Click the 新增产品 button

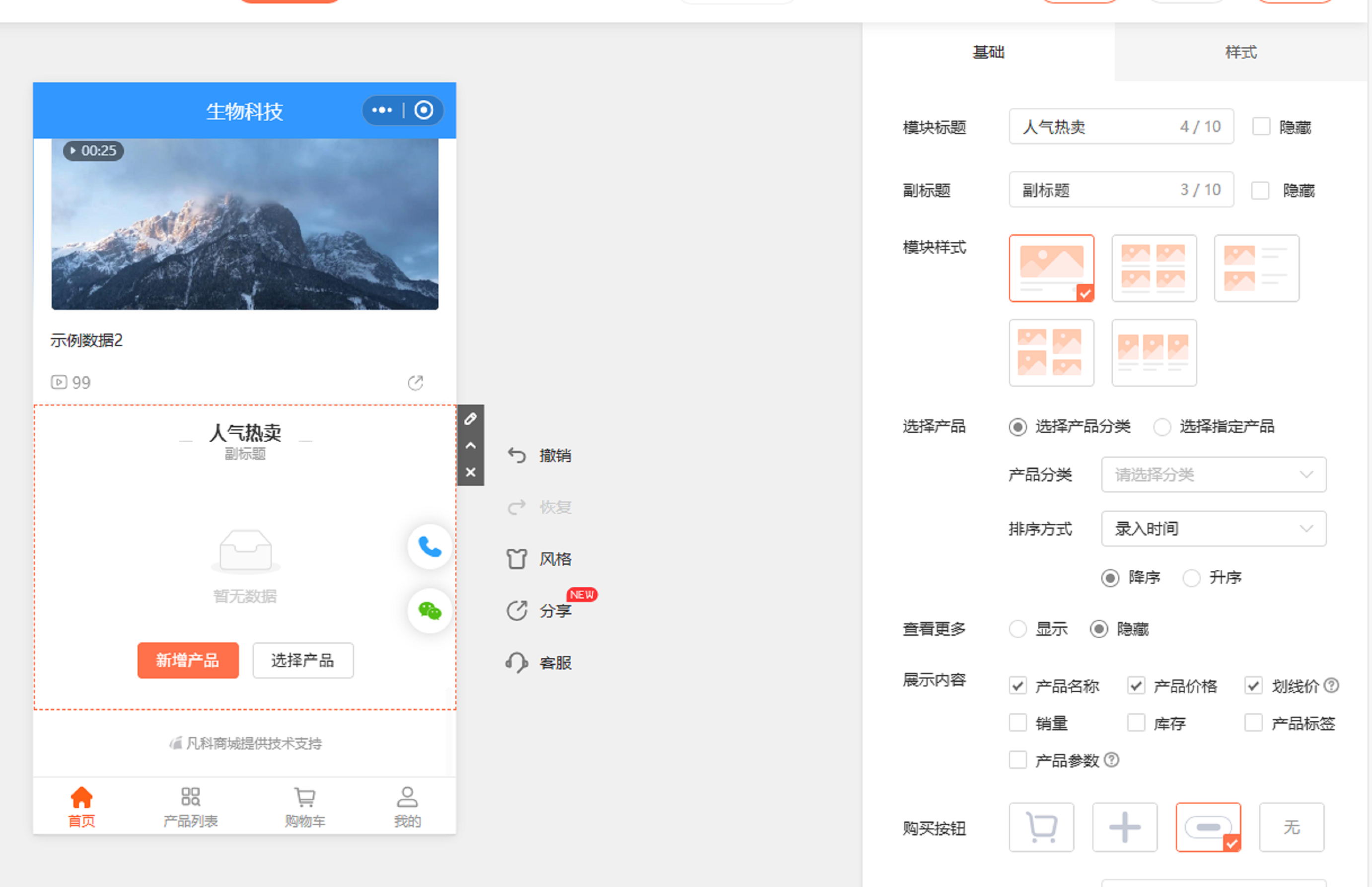click(x=188, y=660)
